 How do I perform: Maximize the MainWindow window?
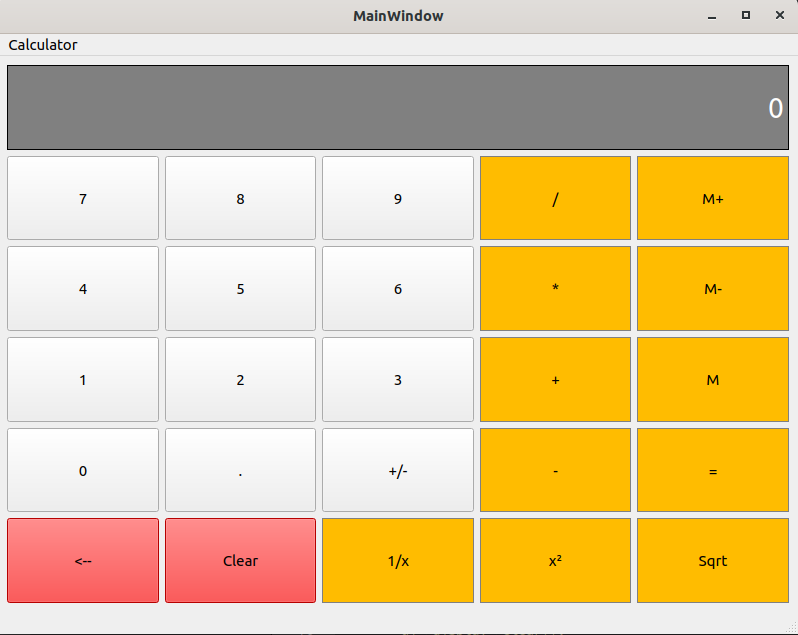[x=746, y=16]
